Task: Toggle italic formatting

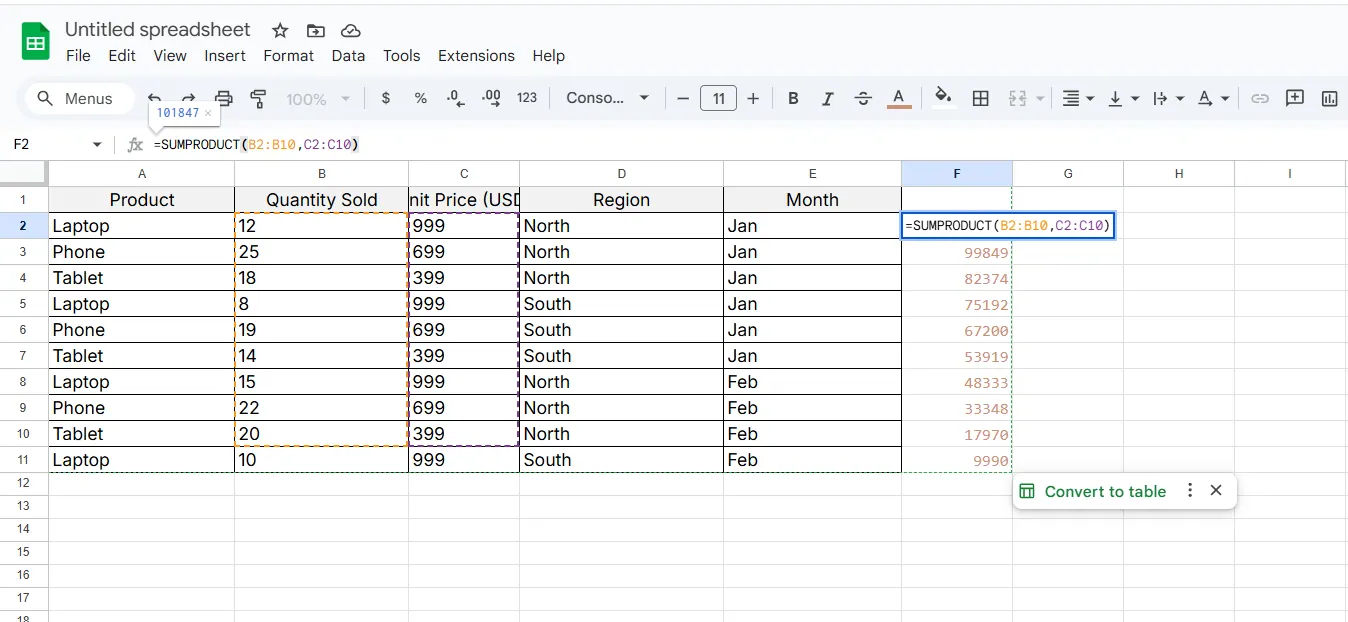Action: [x=827, y=98]
